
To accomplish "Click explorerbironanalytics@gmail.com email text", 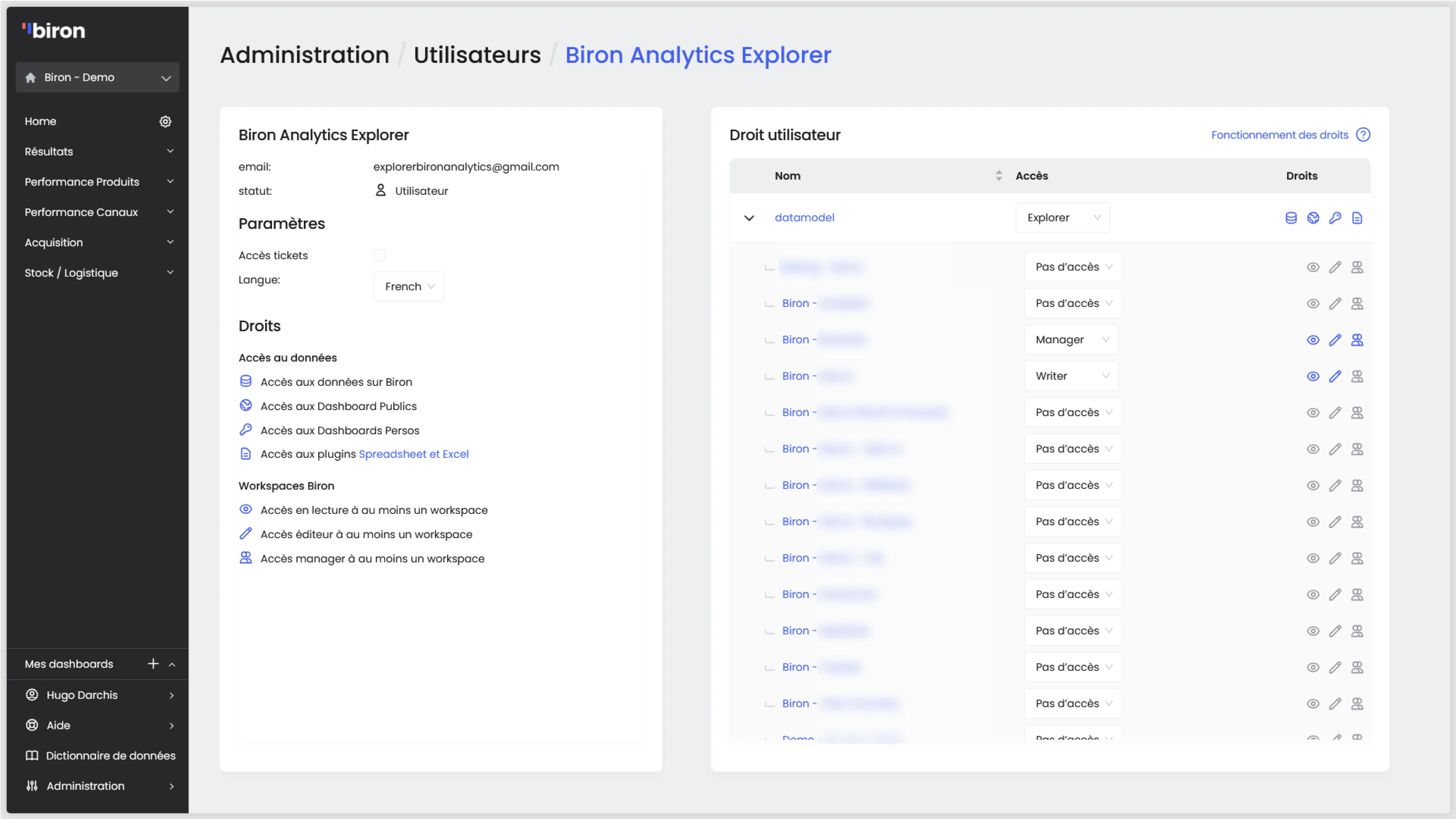I will point(466,167).
